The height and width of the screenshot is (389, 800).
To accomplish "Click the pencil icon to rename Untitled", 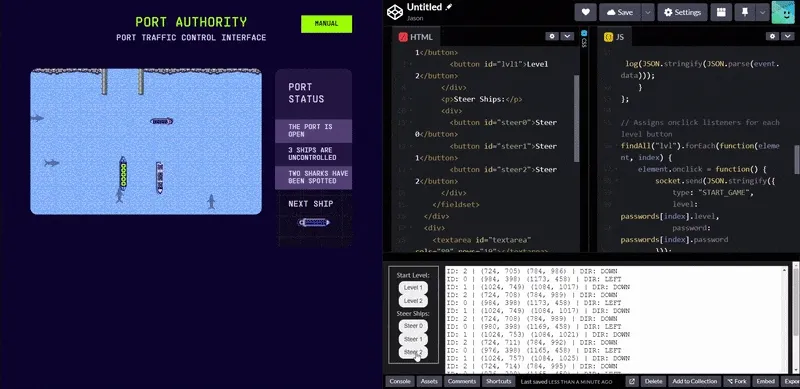I will tap(449, 7).
